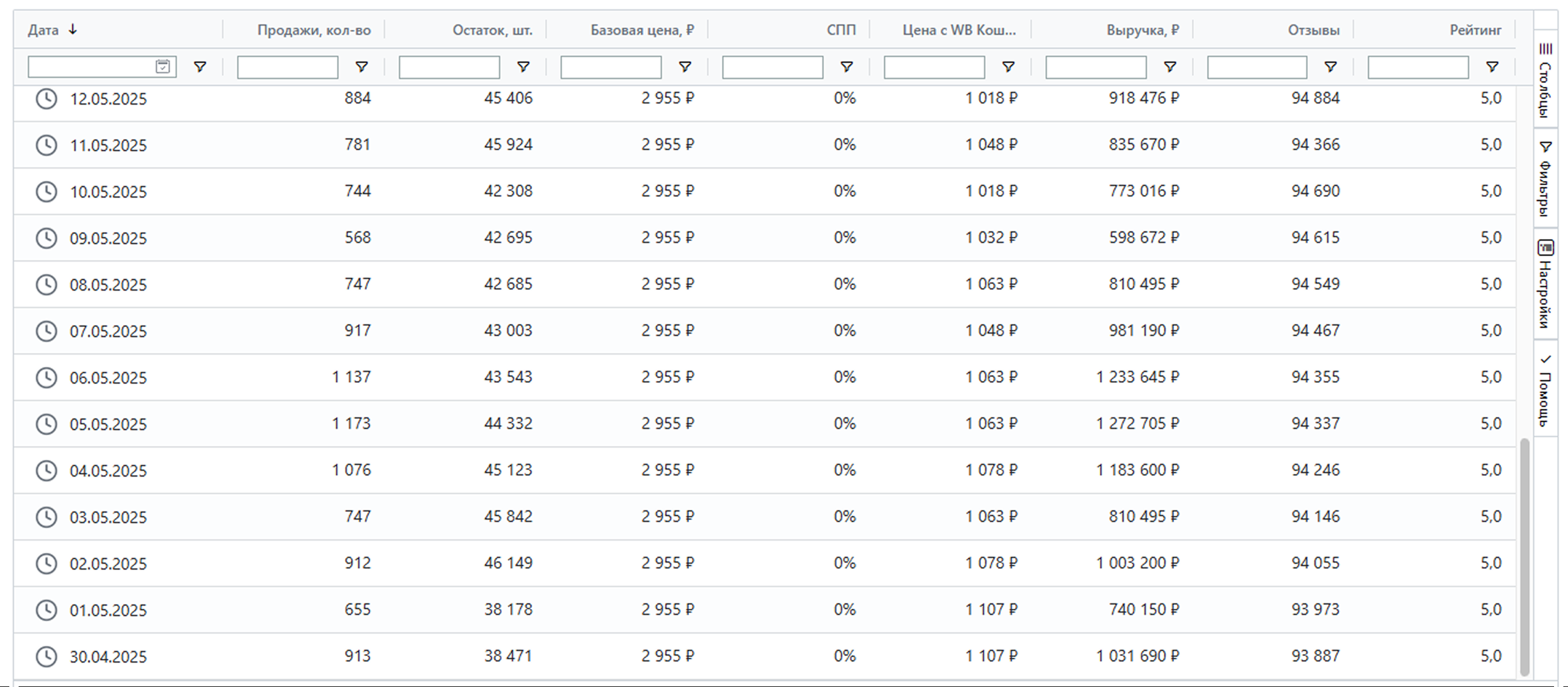This screenshot has height=687, width=1568.
Task: Click the clock icon for 11.05.2025
Action: [47, 145]
